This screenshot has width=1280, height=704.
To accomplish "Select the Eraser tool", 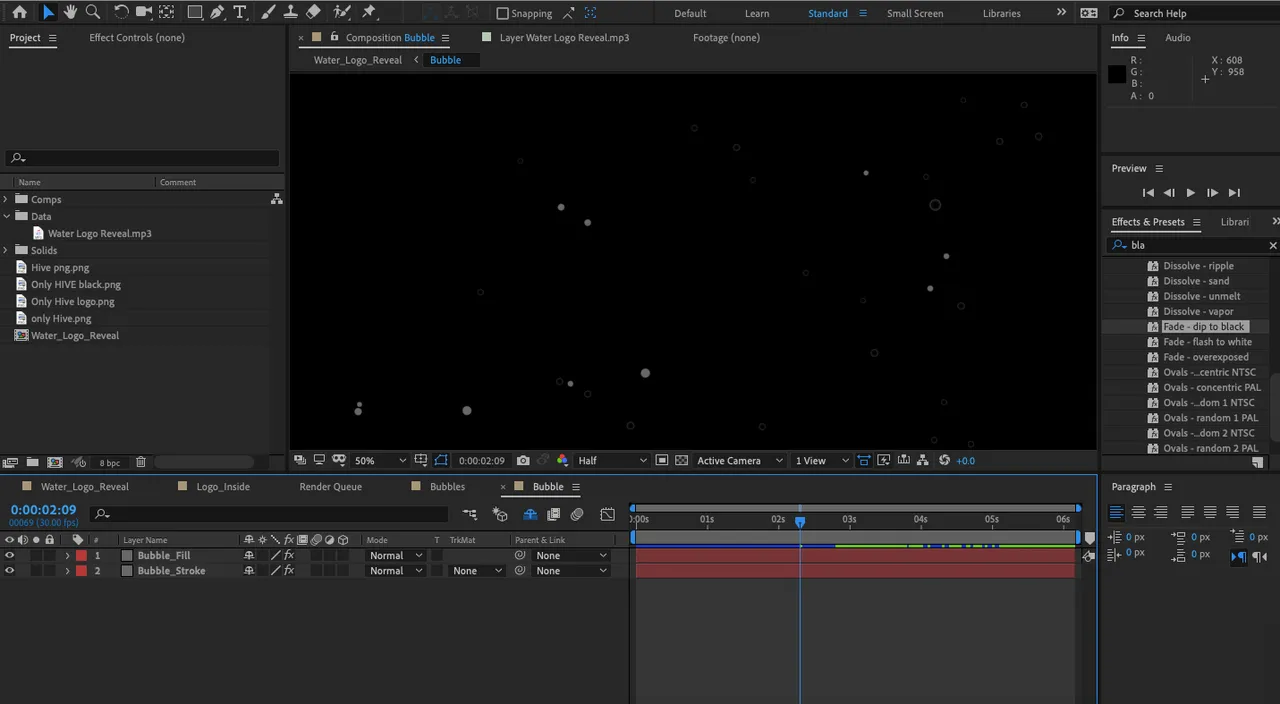I will (x=313, y=12).
